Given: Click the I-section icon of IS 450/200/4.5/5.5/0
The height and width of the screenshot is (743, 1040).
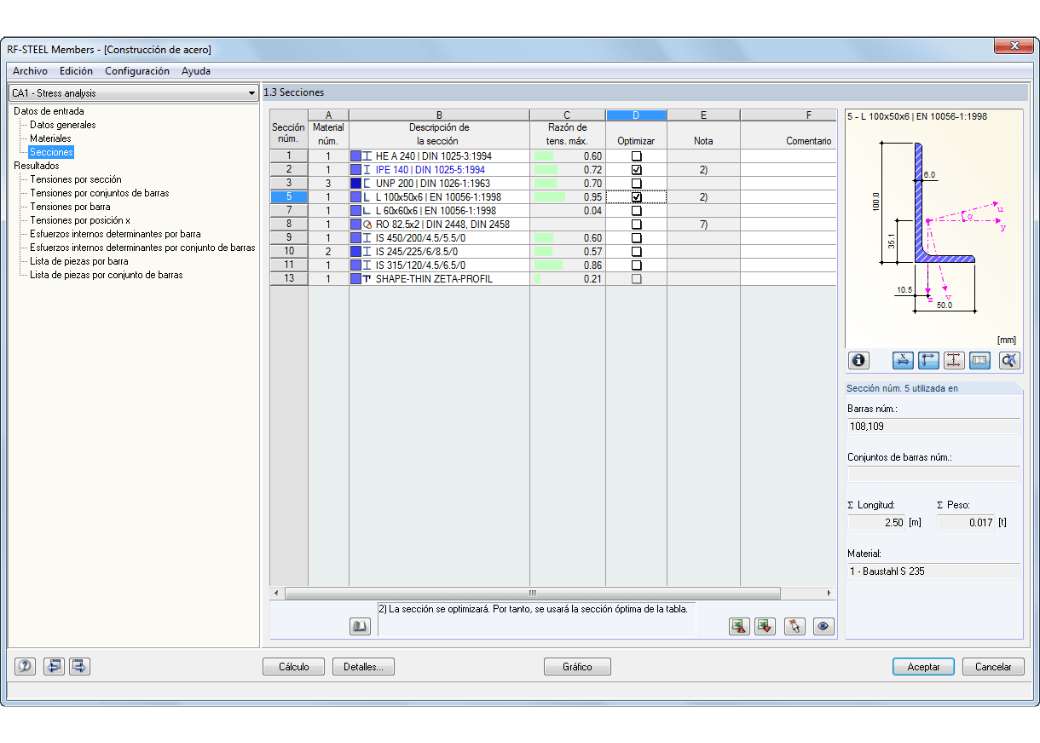Looking at the screenshot, I should 367,237.
